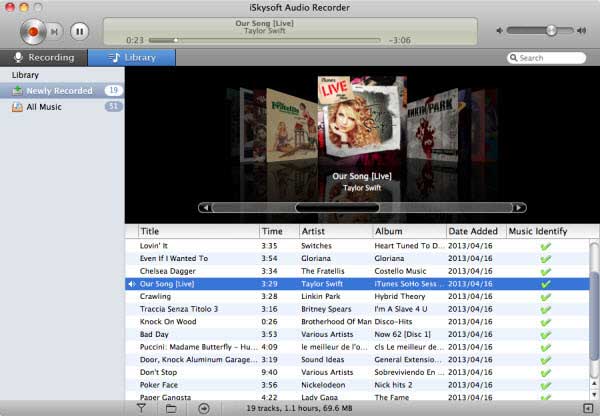Click the speaker icon on the playing row
Viewport: 600px width, 416px height.
click(132, 284)
